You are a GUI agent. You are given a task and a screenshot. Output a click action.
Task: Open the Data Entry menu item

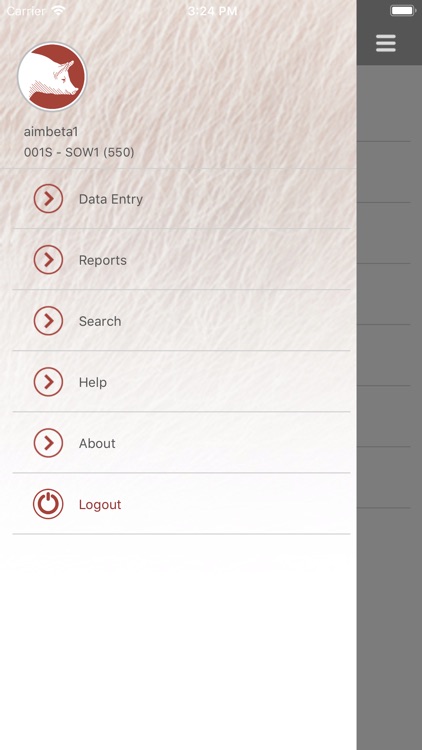pyautogui.click(x=181, y=199)
